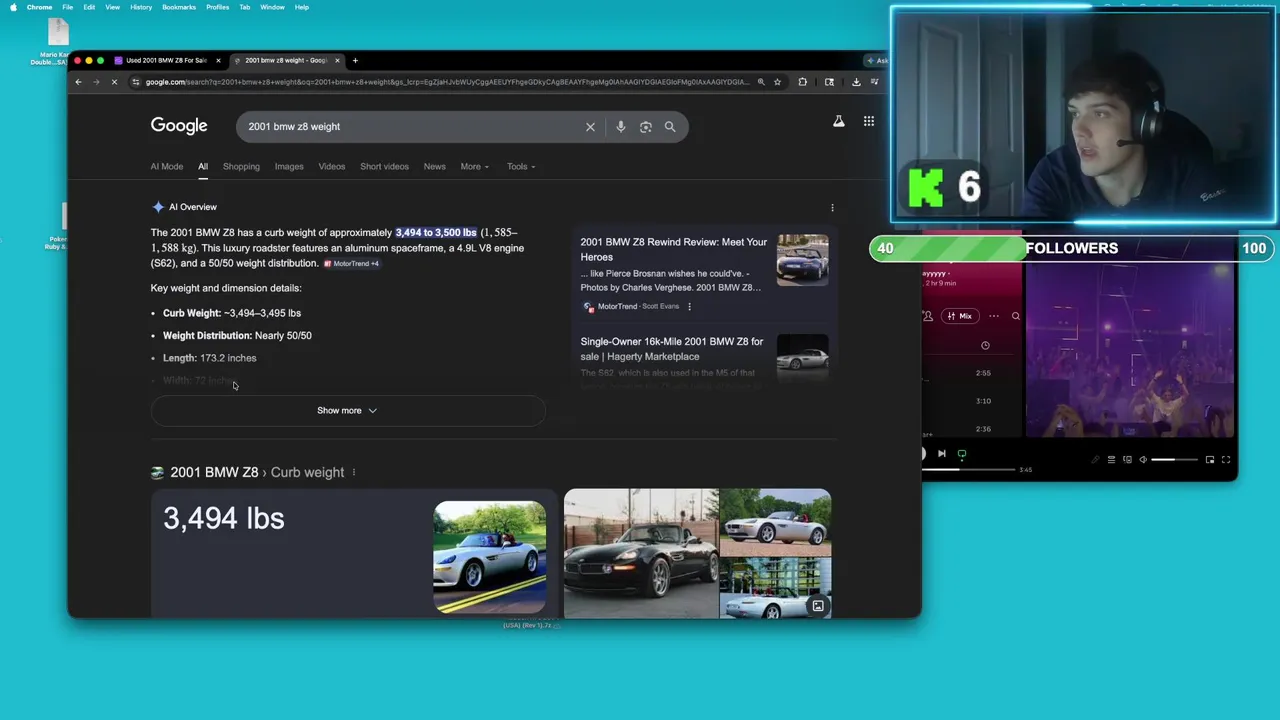This screenshot has height=720, width=1280.
Task: Stop the page loading with the X button
Action: 114,82
